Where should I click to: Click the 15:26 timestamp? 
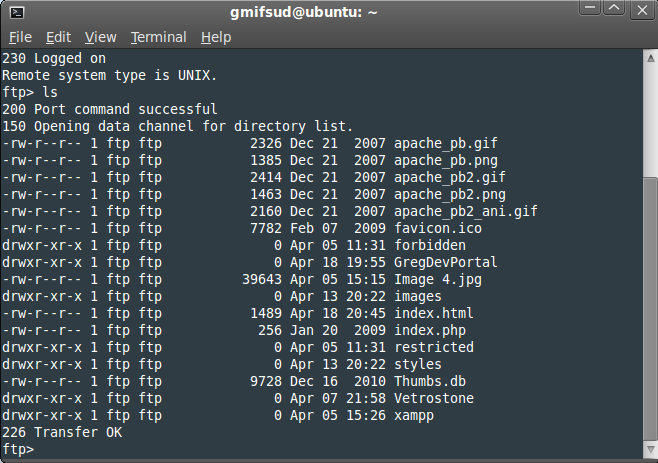[x=366, y=416]
